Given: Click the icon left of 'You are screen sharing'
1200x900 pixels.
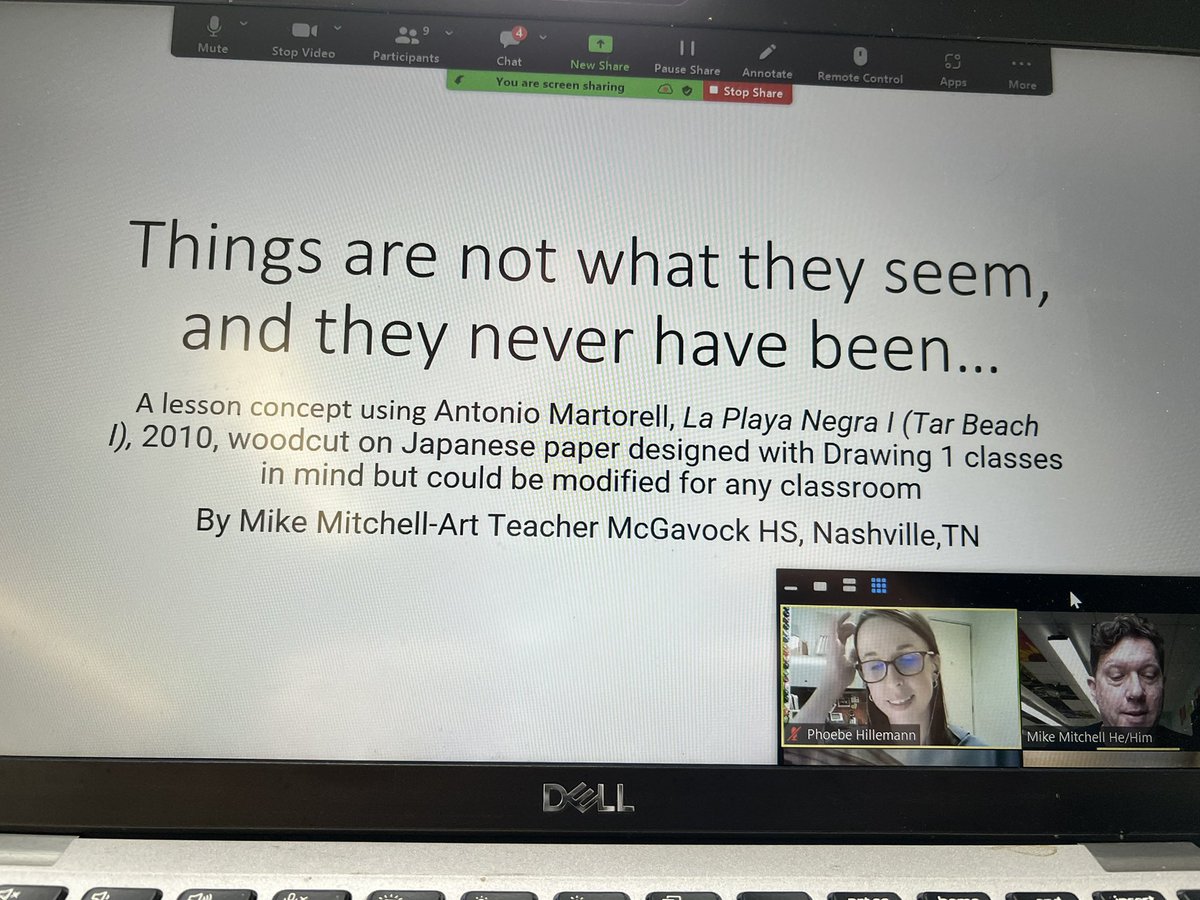Looking at the screenshot, I should pos(460,79).
